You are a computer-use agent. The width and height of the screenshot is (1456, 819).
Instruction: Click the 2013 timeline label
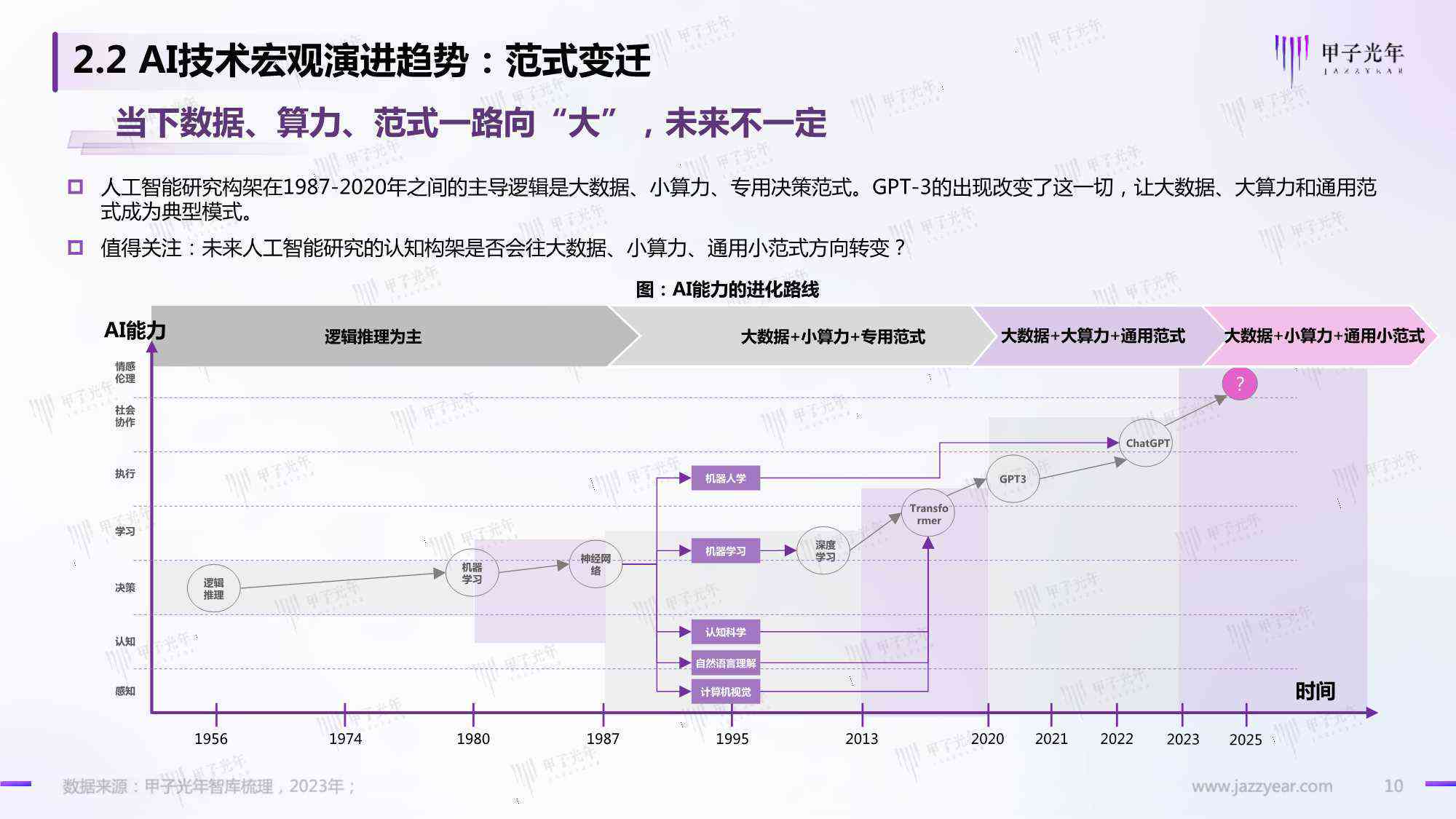click(x=861, y=738)
